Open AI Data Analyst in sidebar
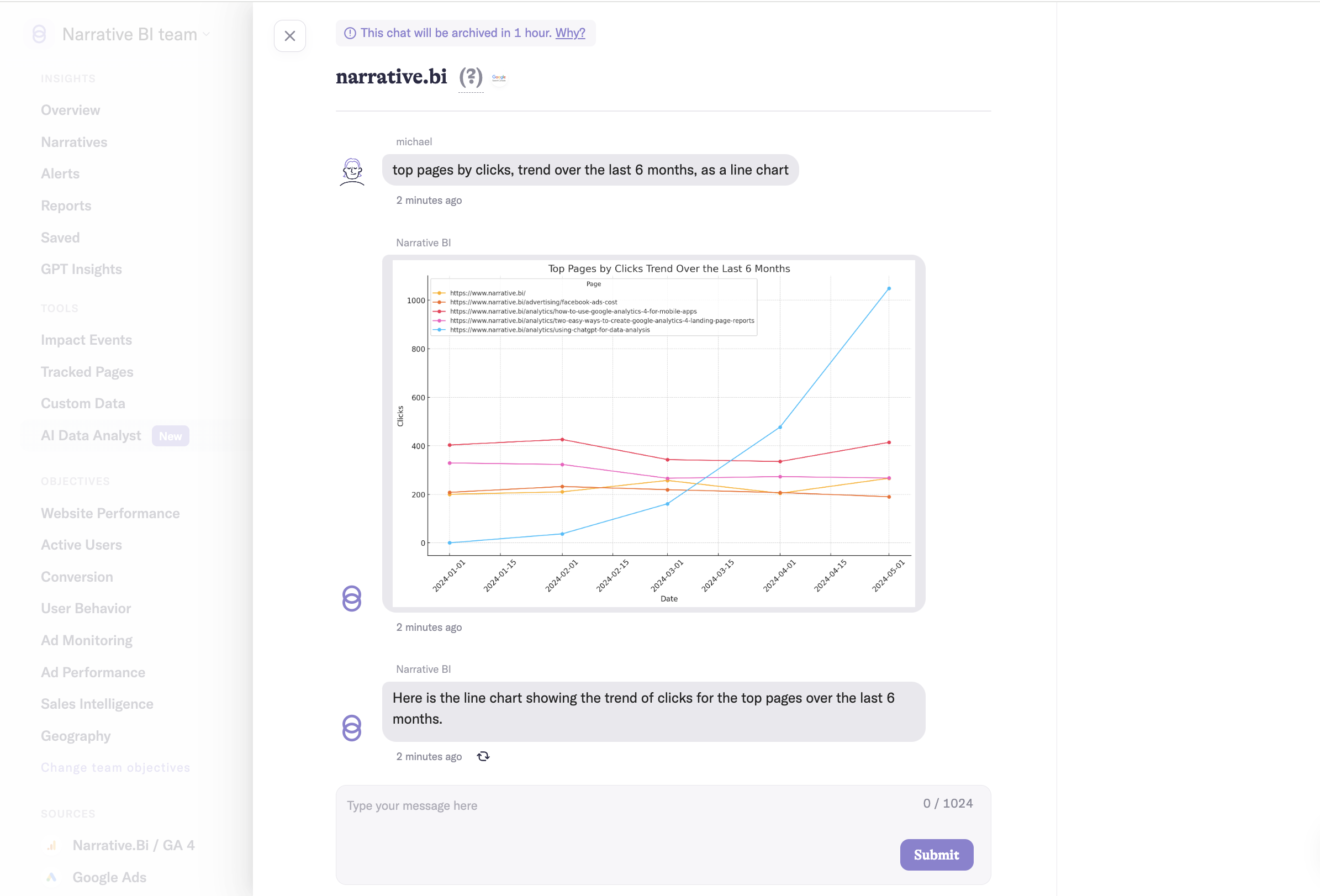 point(91,435)
